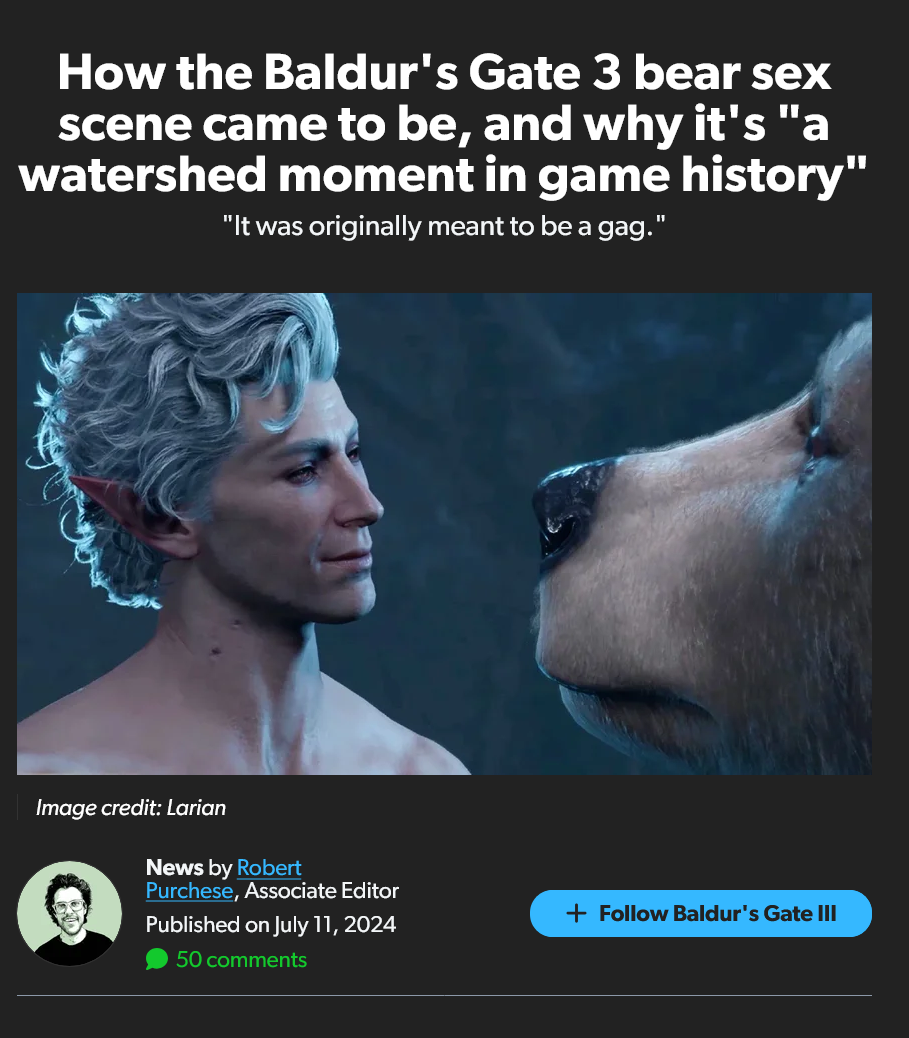Click the green speech bubble comments icon
The image size is (909, 1038).
[x=157, y=959]
